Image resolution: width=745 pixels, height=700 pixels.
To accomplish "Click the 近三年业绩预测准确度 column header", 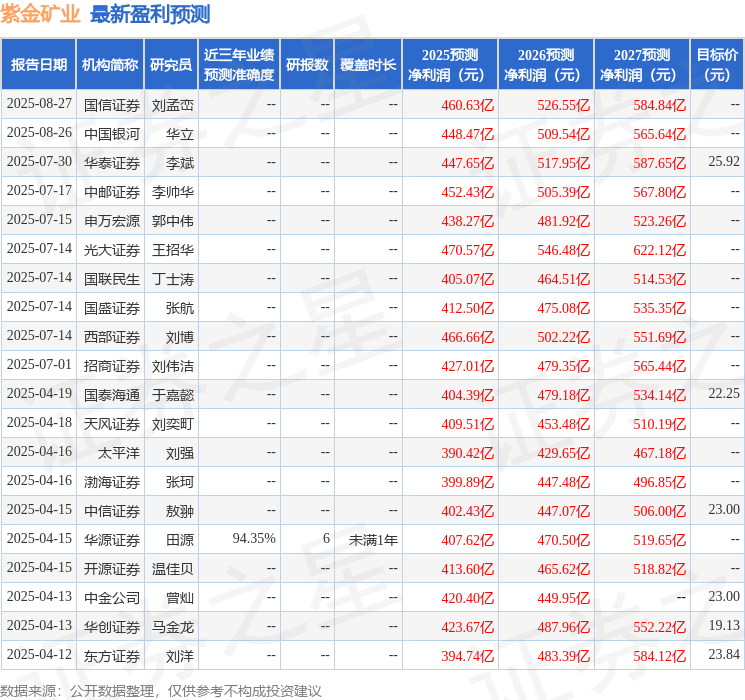I will 239,64.
